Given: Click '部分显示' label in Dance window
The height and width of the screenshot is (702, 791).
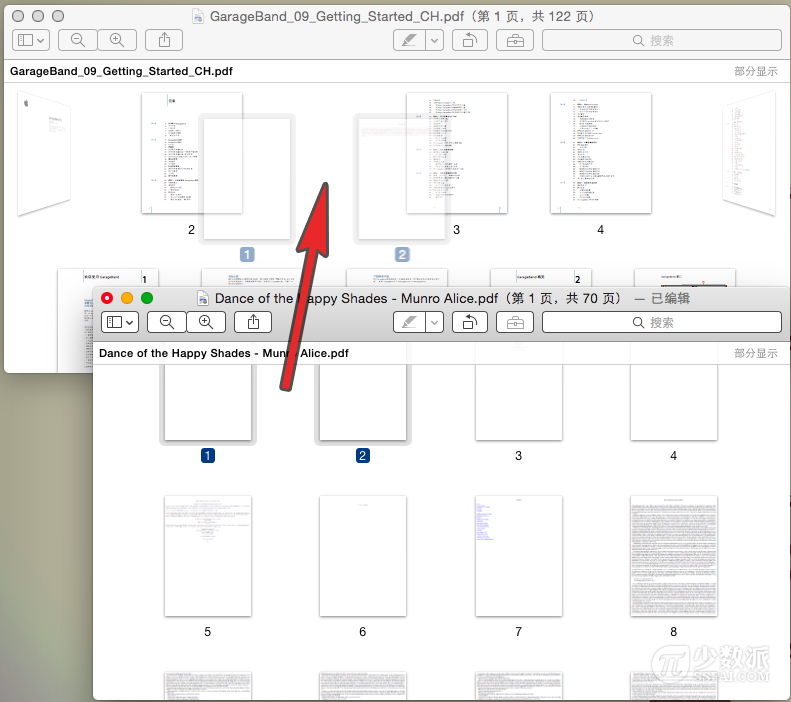Looking at the screenshot, I should tap(755, 353).
